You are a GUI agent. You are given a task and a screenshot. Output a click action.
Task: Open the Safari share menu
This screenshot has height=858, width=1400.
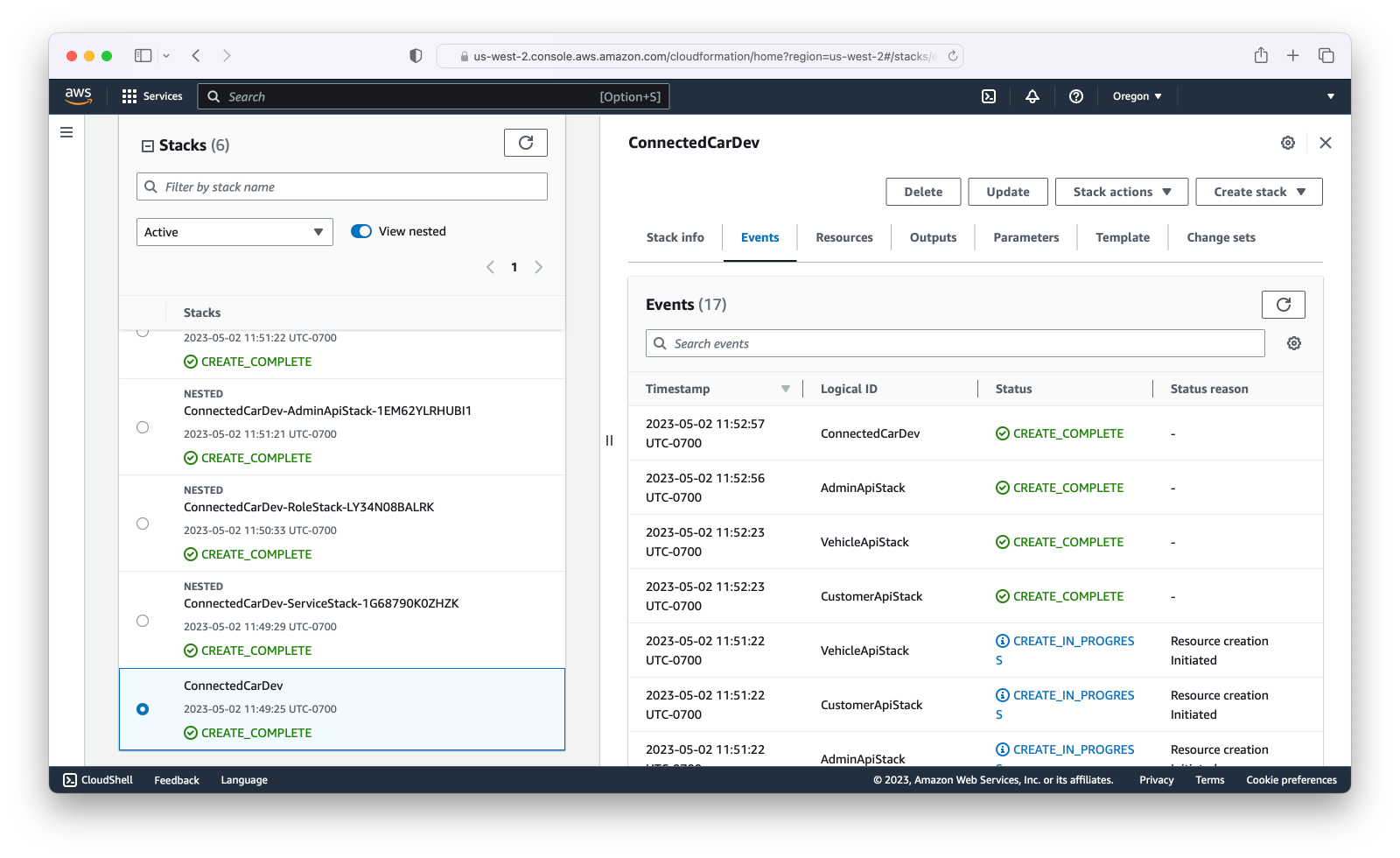(1261, 55)
